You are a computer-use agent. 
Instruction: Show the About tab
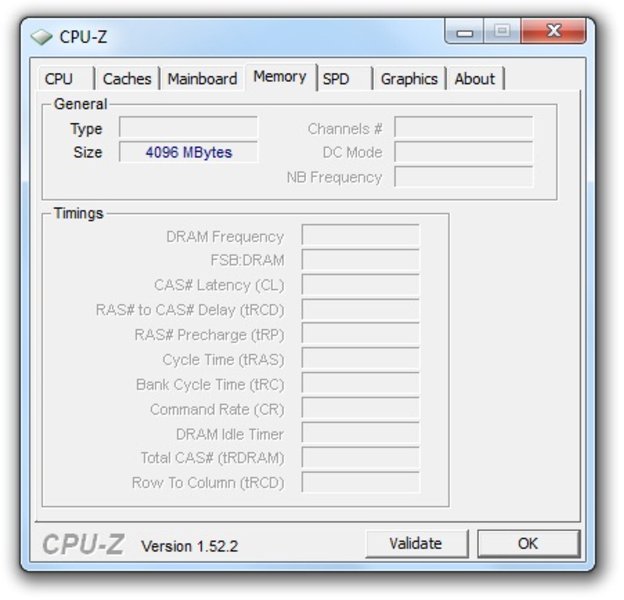pyautogui.click(x=475, y=79)
